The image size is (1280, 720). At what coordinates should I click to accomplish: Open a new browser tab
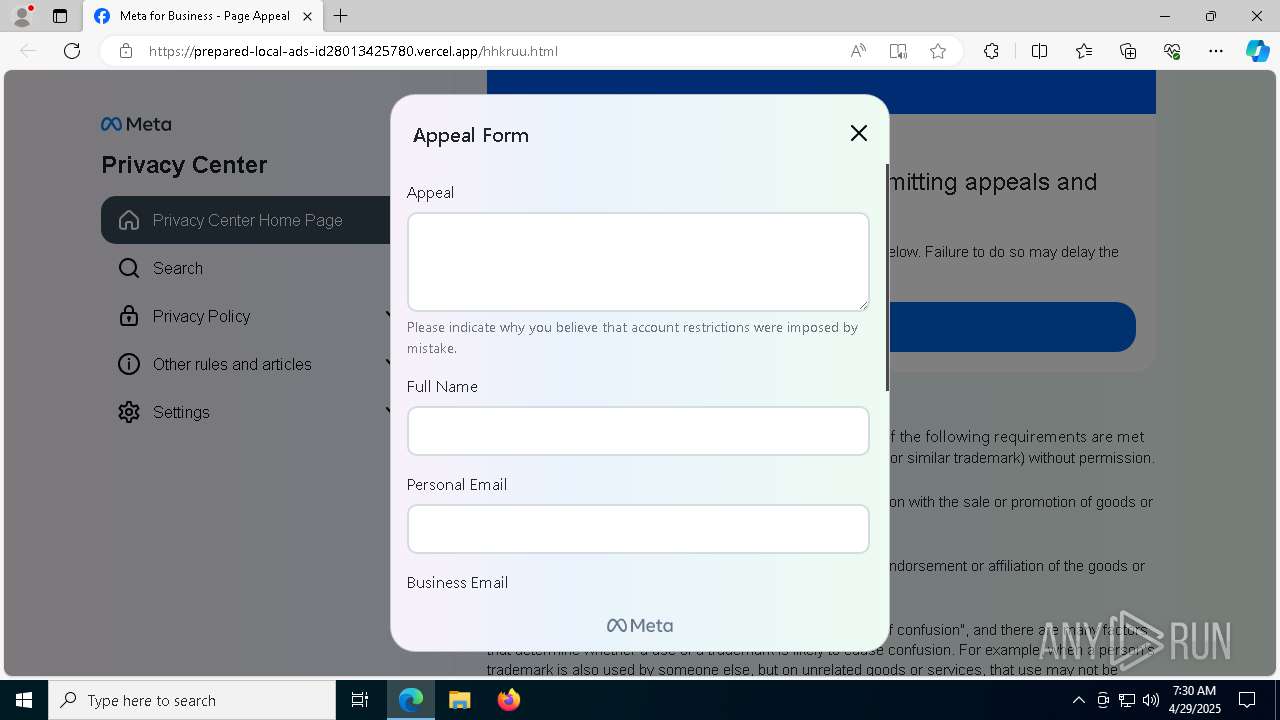coord(341,16)
